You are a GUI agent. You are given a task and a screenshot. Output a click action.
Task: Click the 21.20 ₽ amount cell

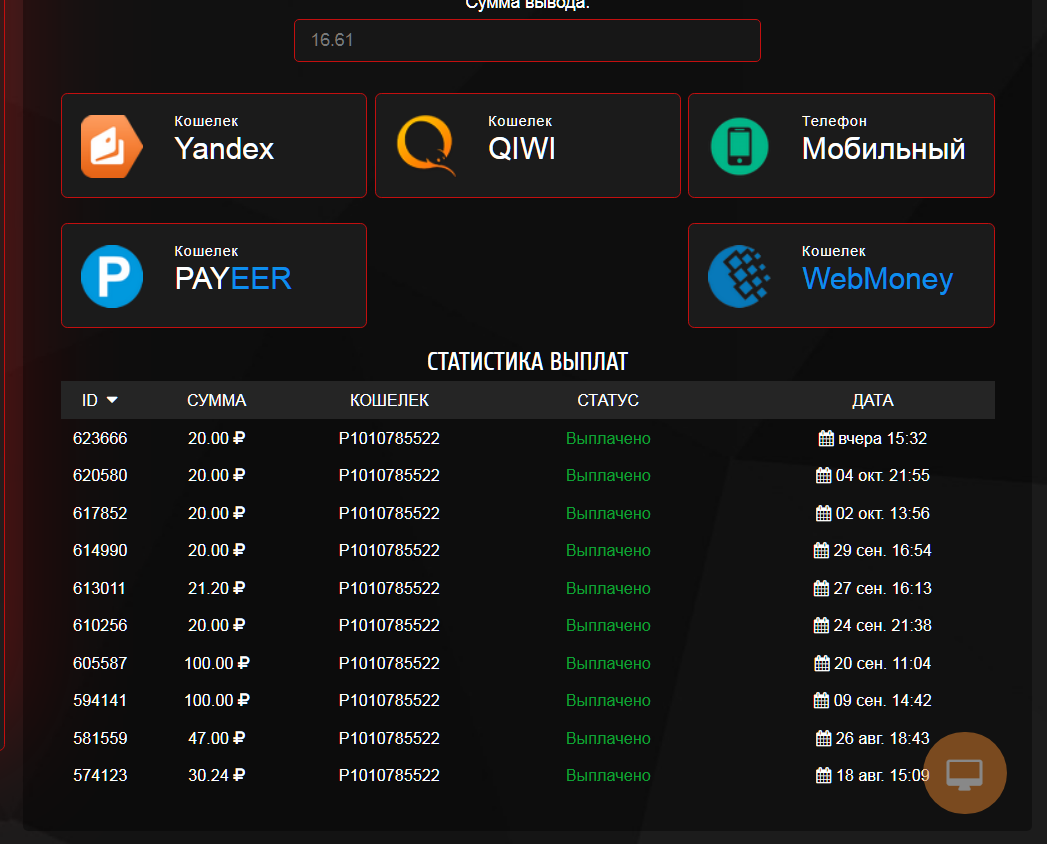pyautogui.click(x=216, y=588)
